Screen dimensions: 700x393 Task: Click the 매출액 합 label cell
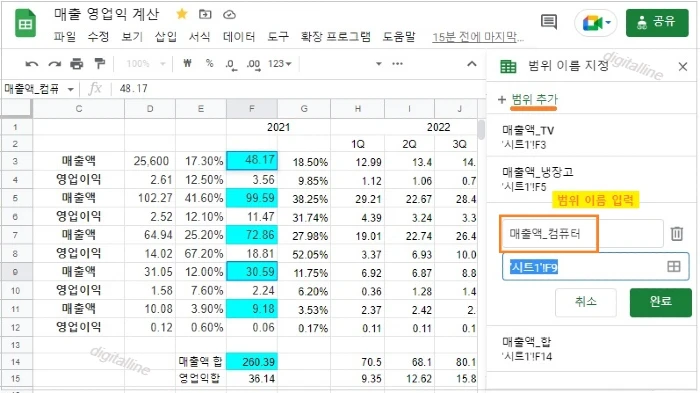[201, 362]
